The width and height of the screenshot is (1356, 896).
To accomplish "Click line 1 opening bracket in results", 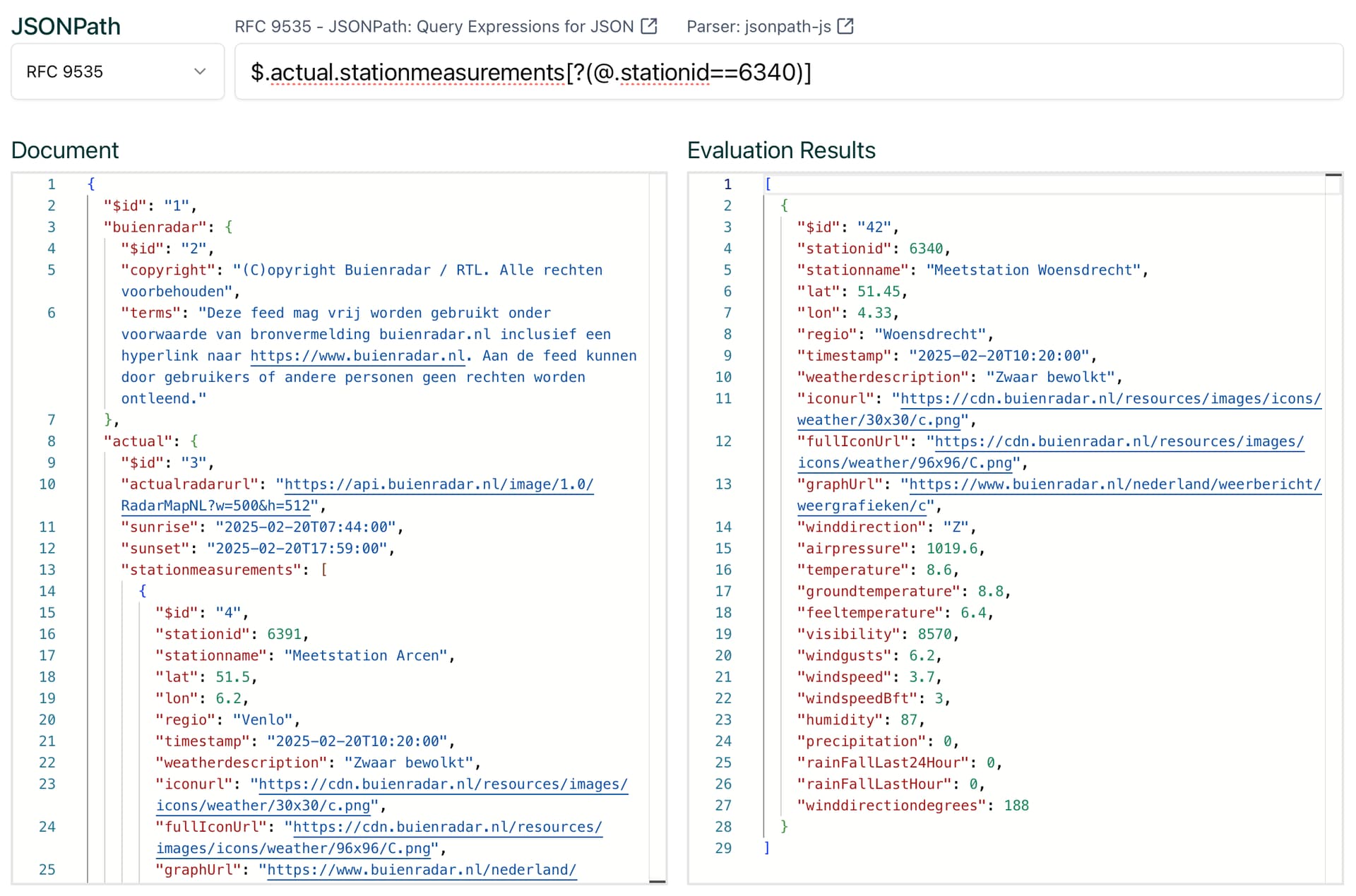I will [x=768, y=184].
